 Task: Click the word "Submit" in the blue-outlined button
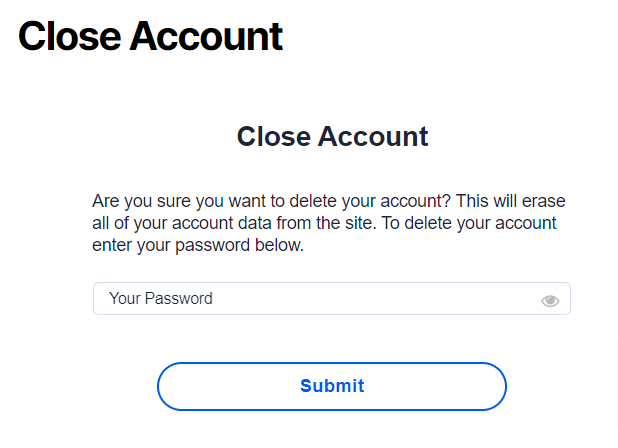332,386
